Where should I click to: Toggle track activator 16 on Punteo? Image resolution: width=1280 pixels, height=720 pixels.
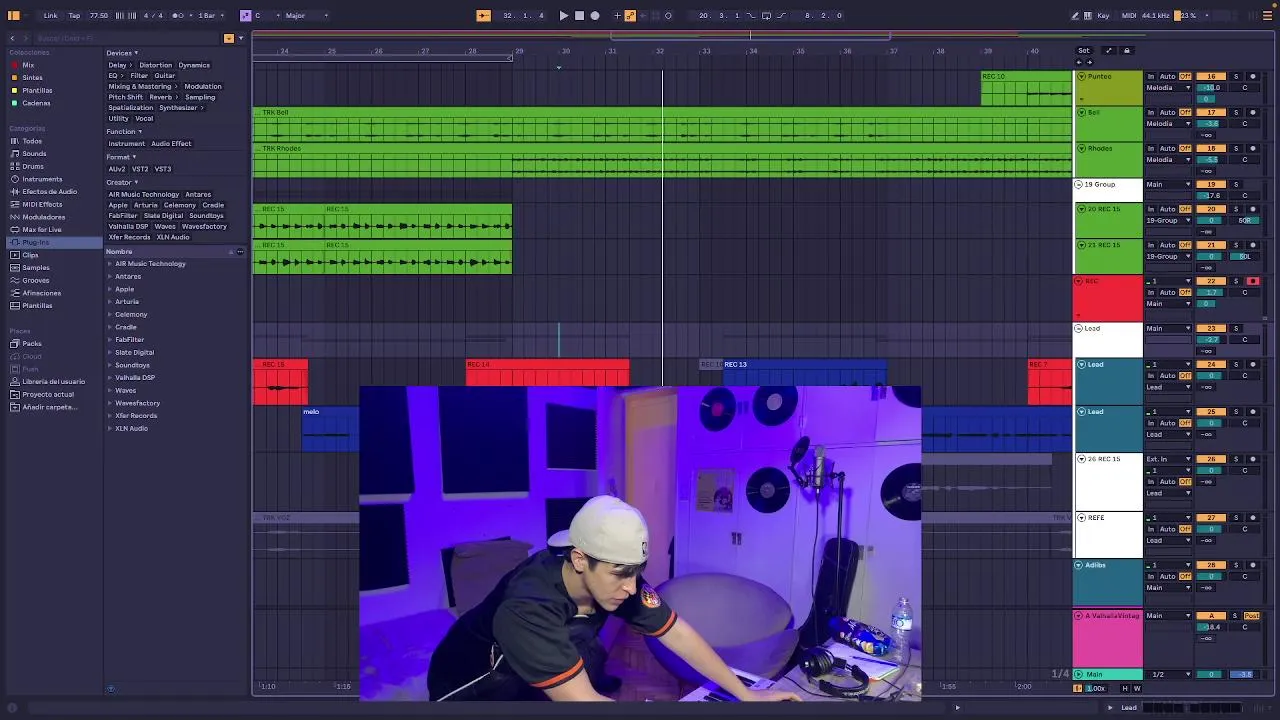1211,76
